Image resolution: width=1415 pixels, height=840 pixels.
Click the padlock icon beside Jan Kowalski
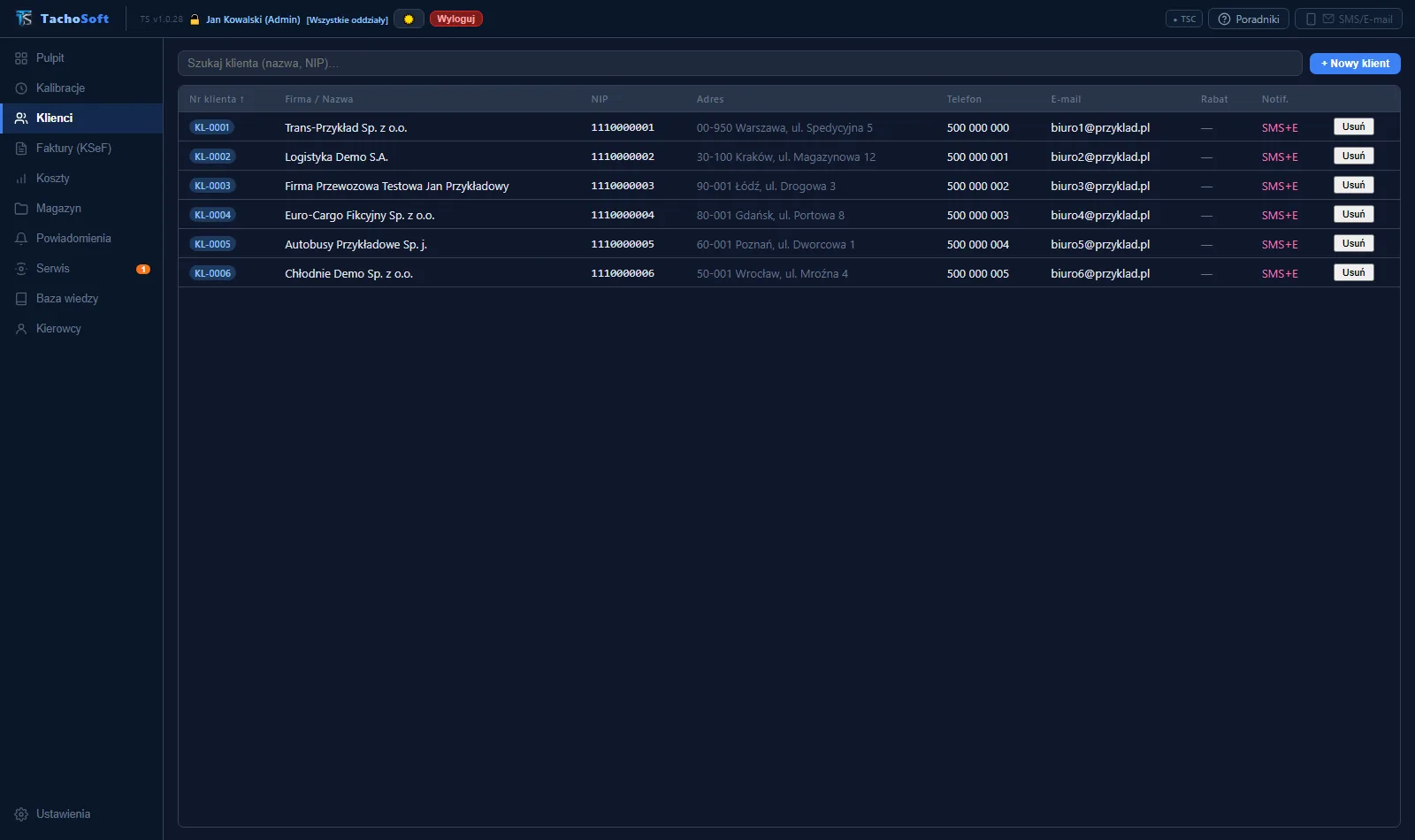(195, 19)
